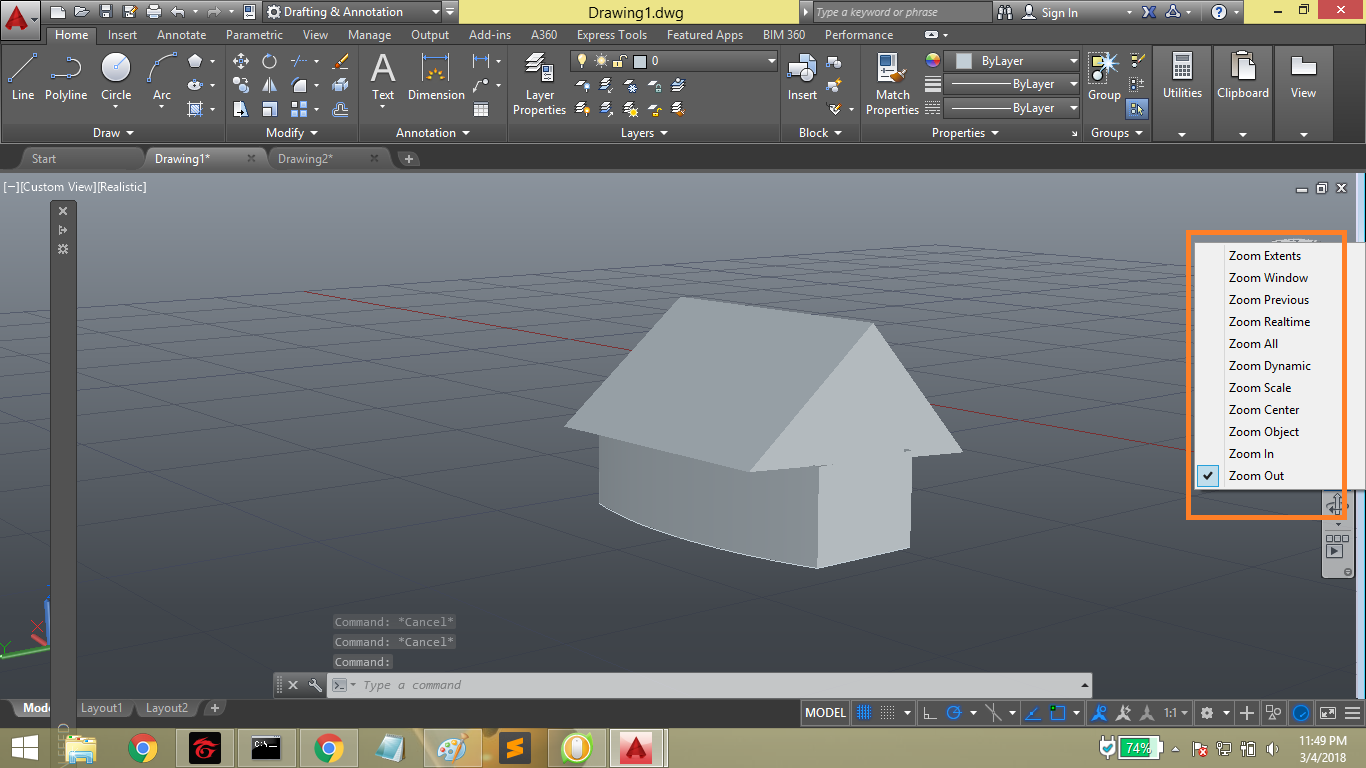Click the Mirror tool icon
1366x768 pixels.
(270, 85)
